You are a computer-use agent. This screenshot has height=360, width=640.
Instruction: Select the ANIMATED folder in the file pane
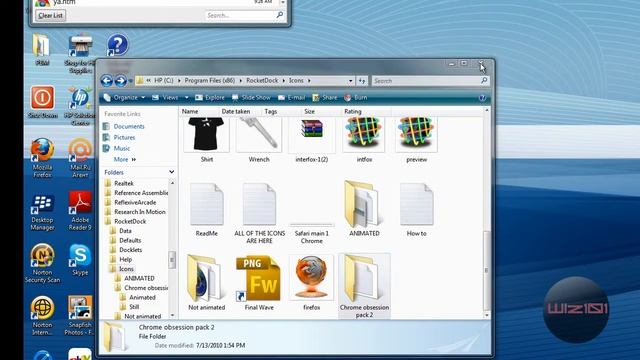click(364, 210)
